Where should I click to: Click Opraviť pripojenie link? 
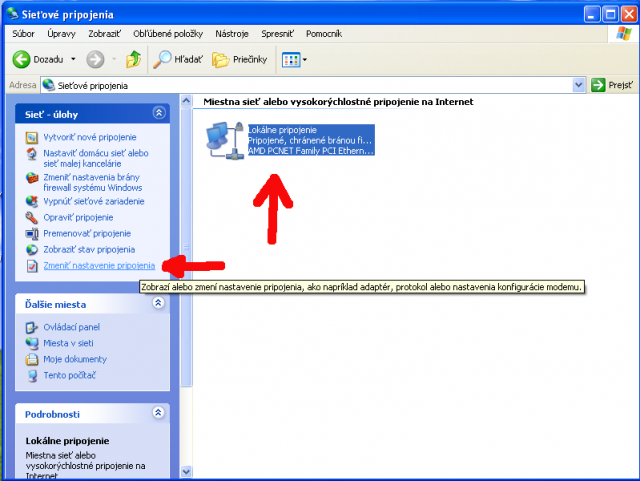tap(78, 217)
